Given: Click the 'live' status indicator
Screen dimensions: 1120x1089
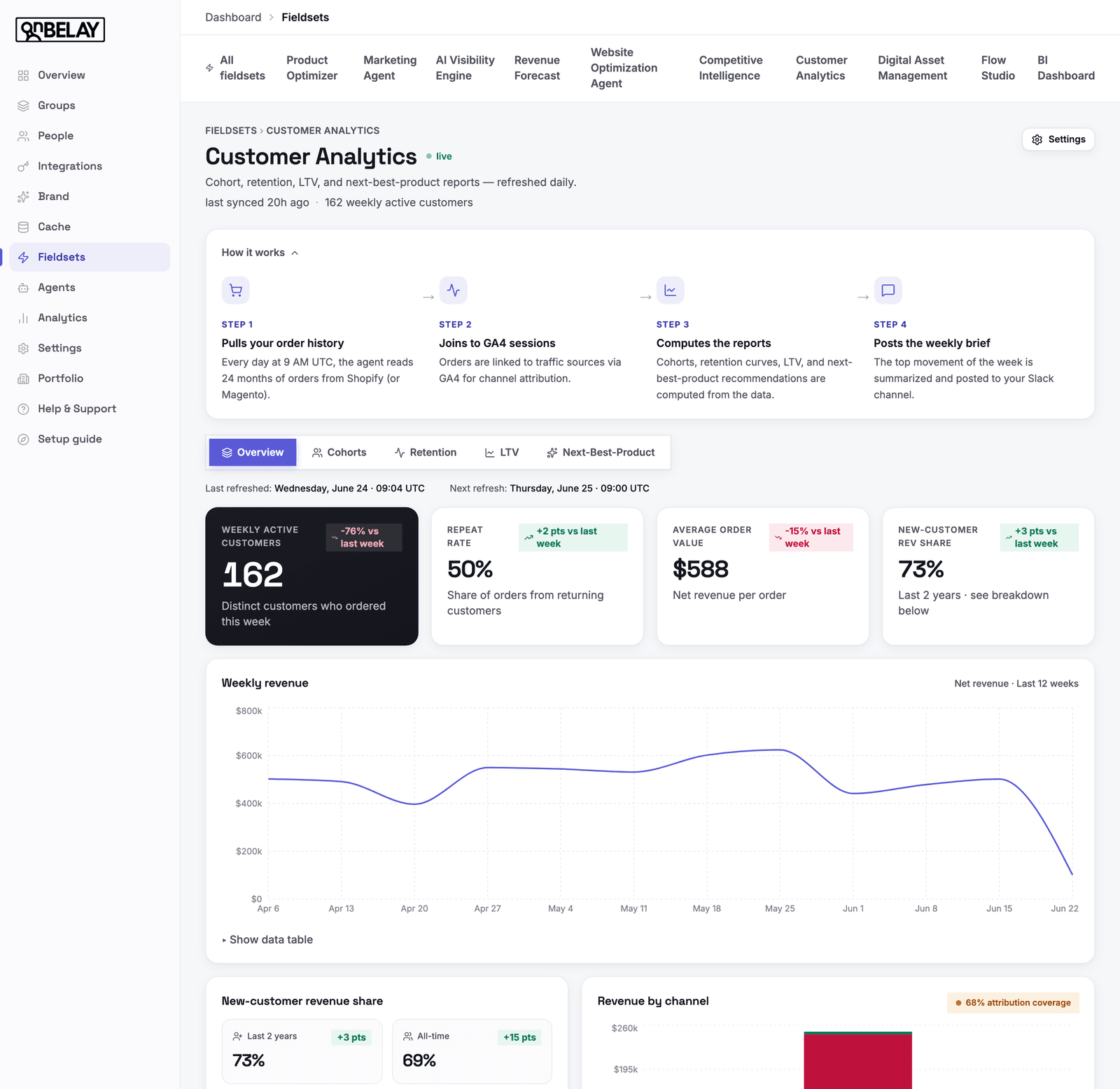Looking at the screenshot, I should (x=439, y=156).
